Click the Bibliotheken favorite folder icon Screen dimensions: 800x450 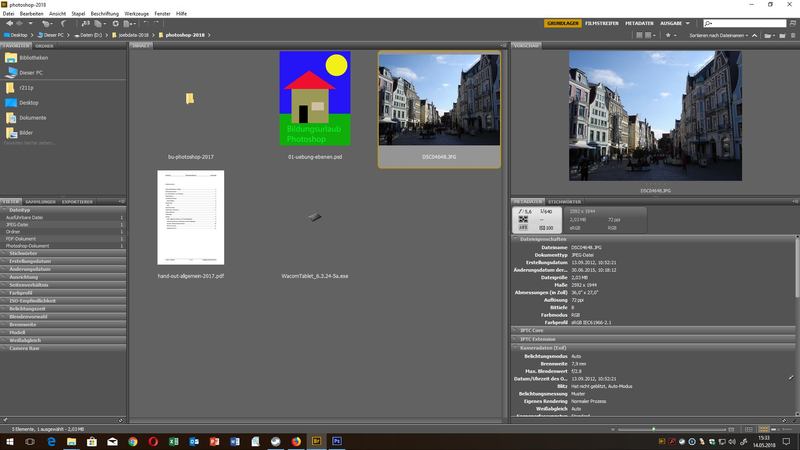[x=12, y=58]
